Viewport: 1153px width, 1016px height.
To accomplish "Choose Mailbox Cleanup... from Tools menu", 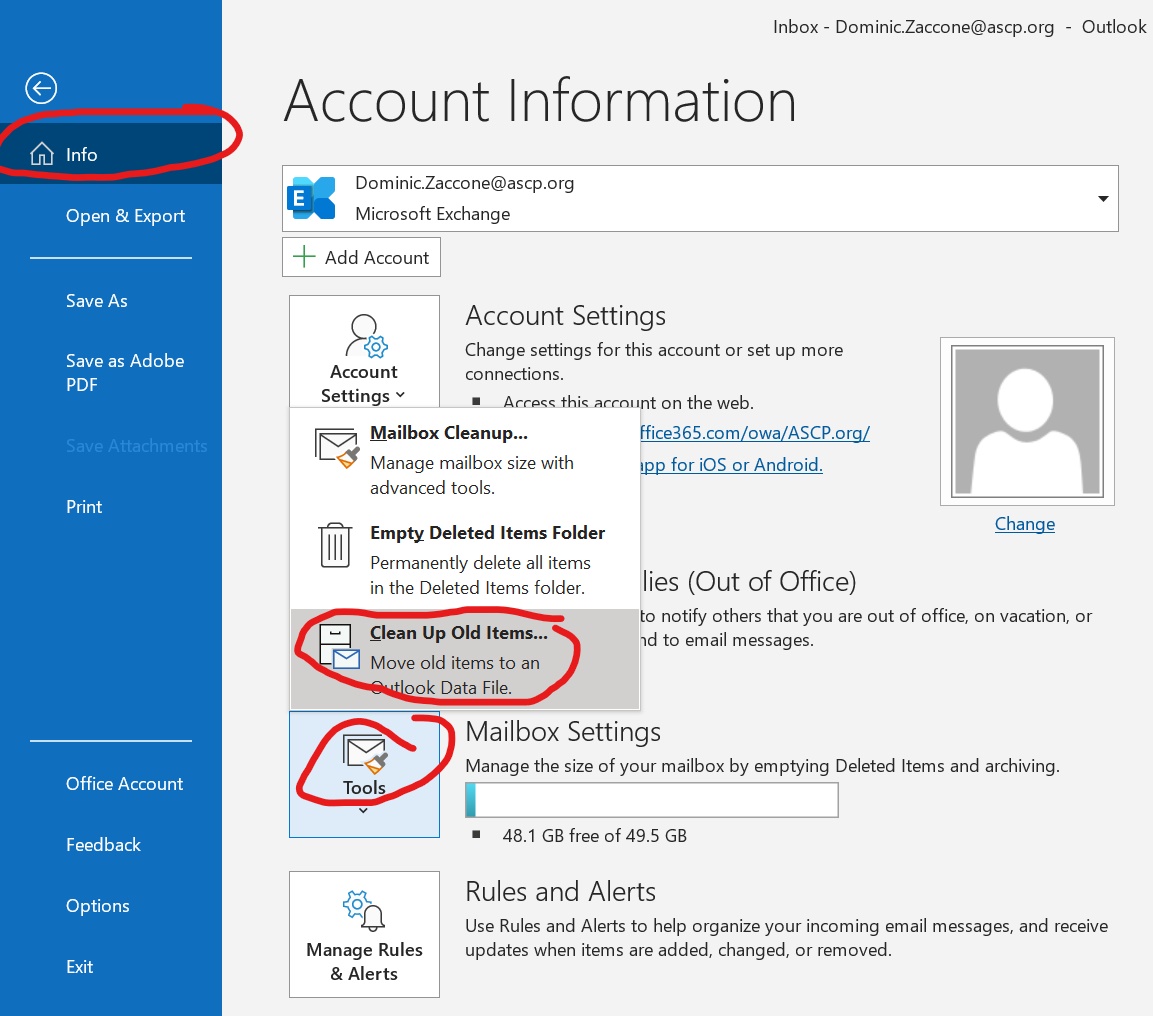I will click(x=465, y=459).
